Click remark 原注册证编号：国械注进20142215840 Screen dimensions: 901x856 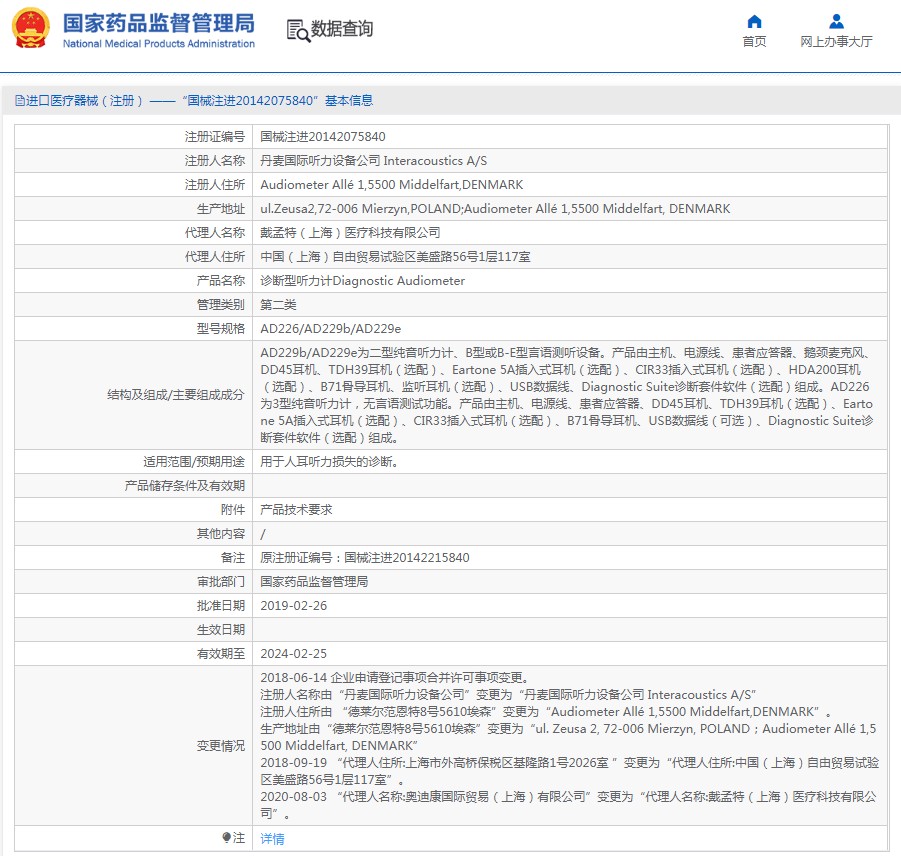[364, 558]
